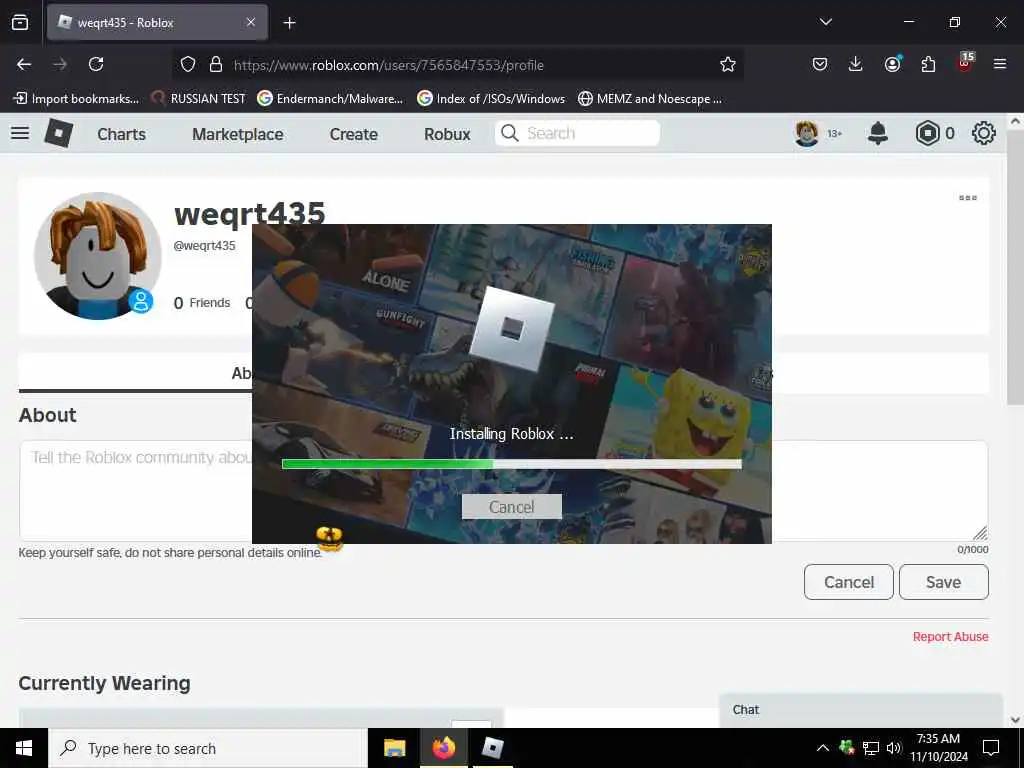Cancel the Roblox installation
The width and height of the screenshot is (1024, 768).
(511, 507)
